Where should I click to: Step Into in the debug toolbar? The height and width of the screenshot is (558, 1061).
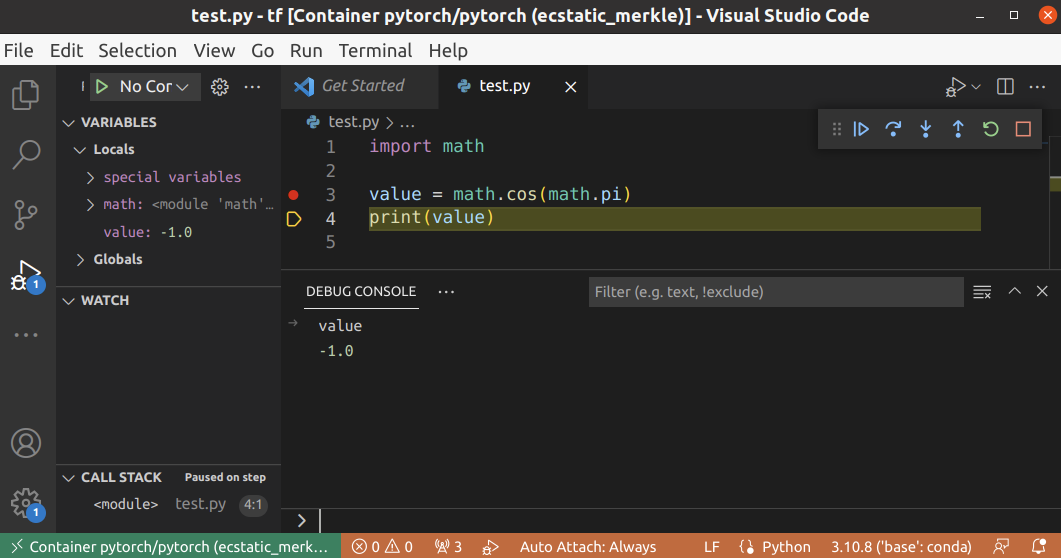click(926, 129)
